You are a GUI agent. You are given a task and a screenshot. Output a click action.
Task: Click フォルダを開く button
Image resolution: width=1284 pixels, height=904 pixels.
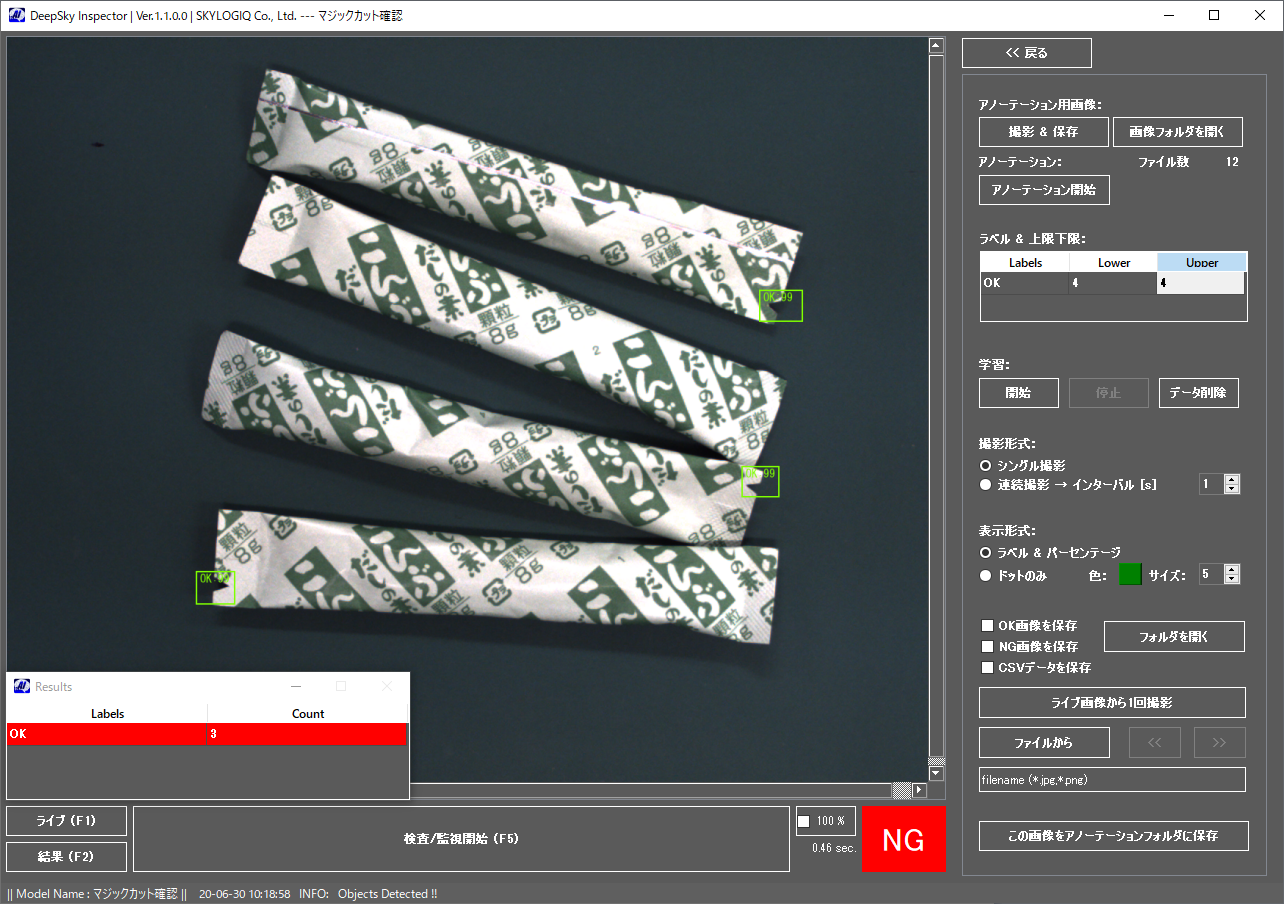(1174, 637)
